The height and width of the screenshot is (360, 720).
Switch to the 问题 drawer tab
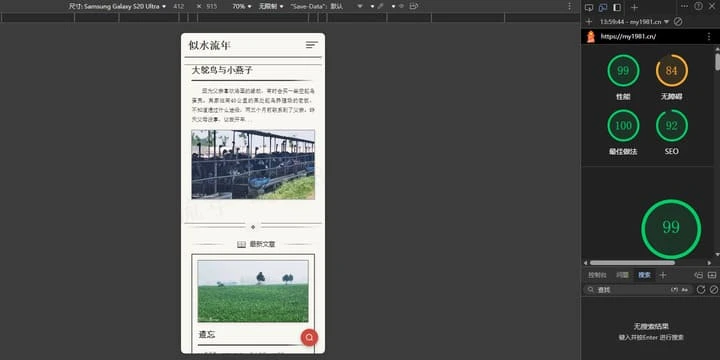(x=622, y=275)
